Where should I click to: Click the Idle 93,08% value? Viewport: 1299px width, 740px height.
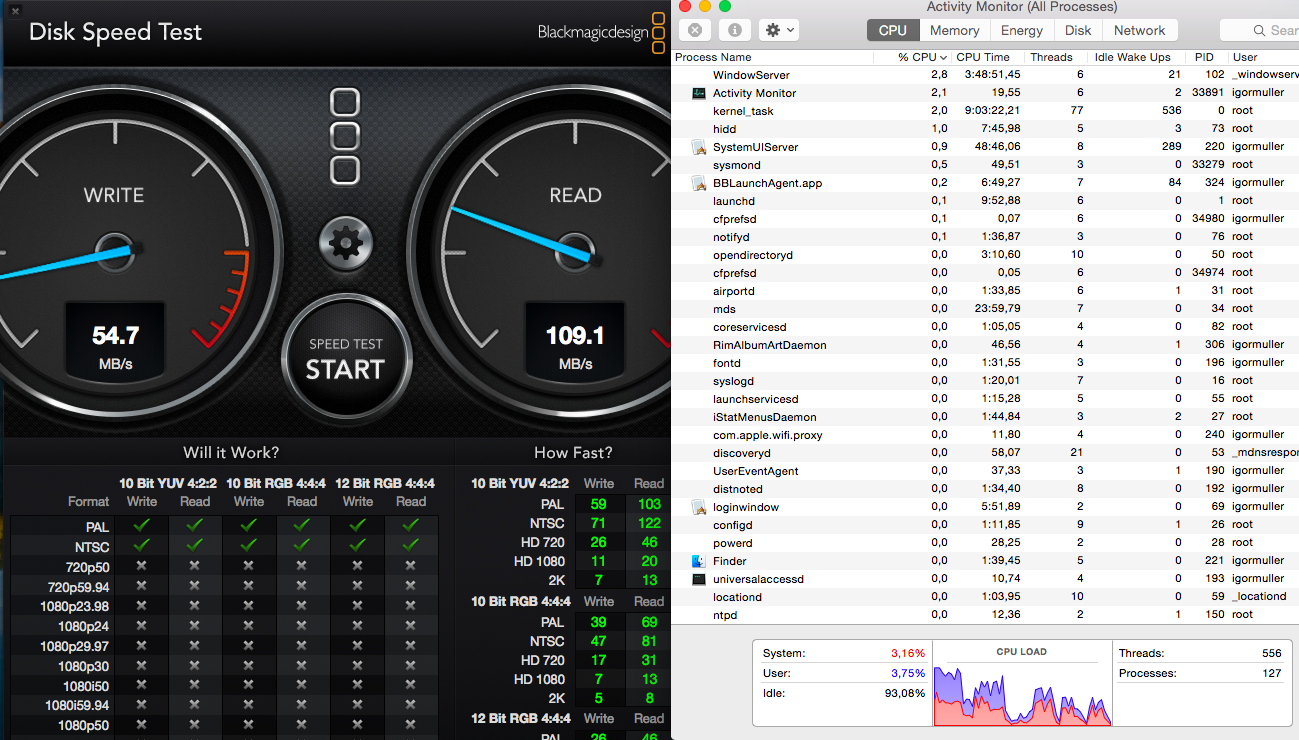(x=907, y=693)
